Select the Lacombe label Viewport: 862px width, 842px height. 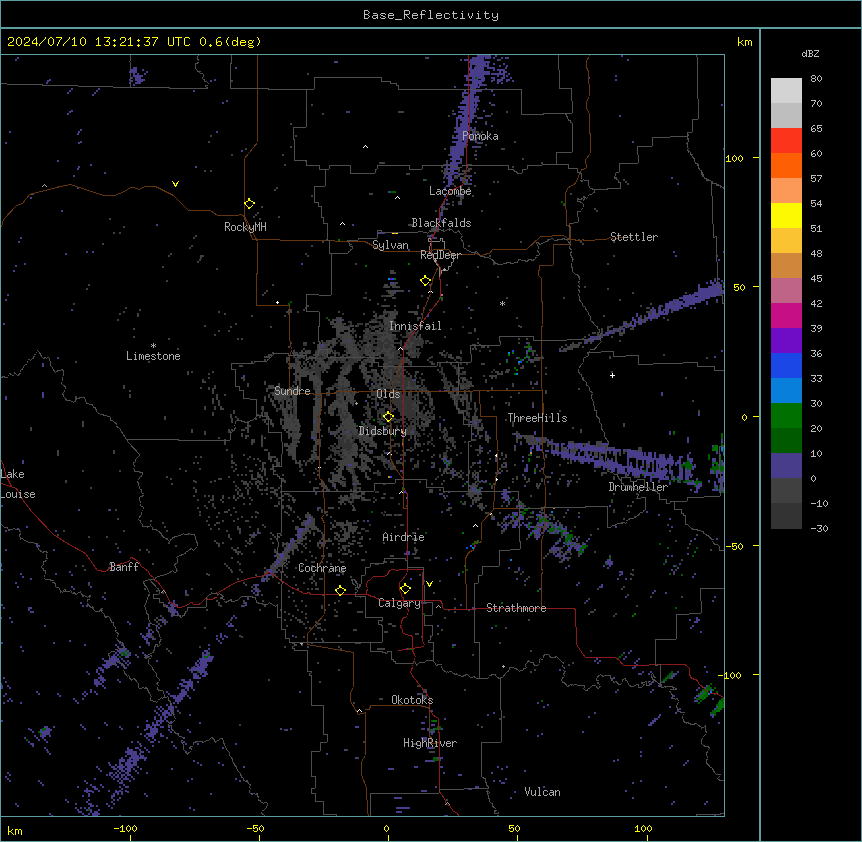pyautogui.click(x=450, y=191)
